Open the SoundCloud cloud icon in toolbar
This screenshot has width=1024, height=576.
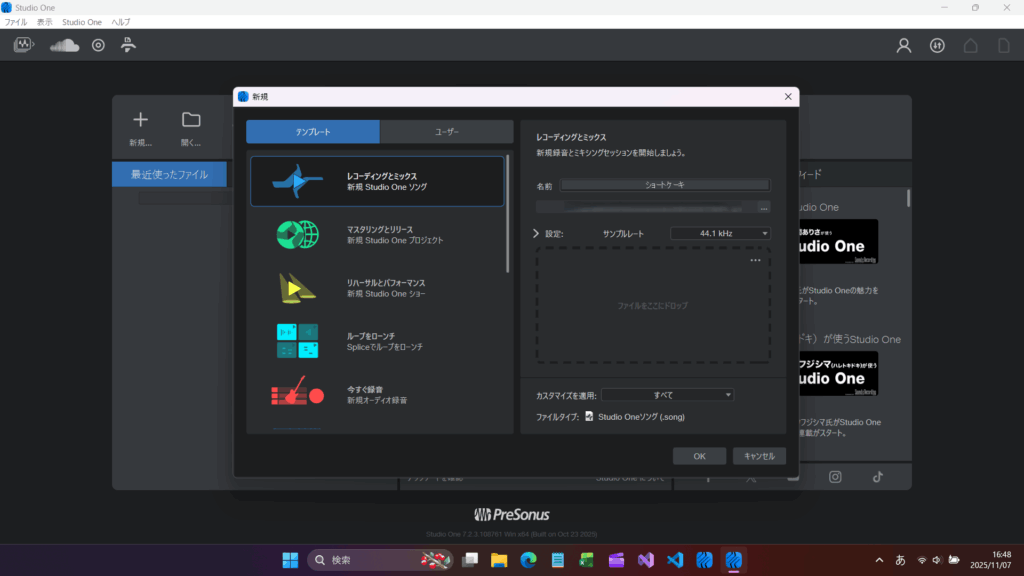[x=64, y=45]
